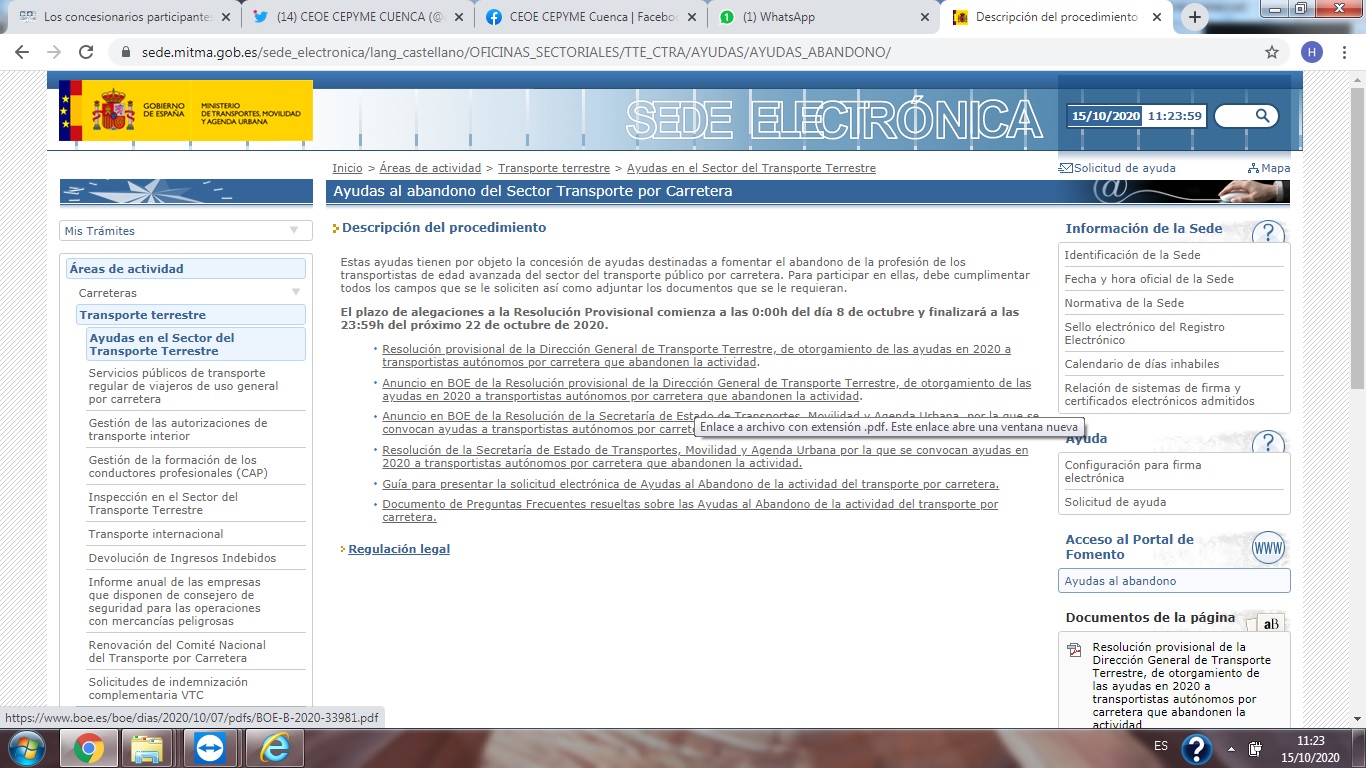1366x768 pixels.
Task: Click the question mark icon beside Ayuda
Action: click(1268, 443)
